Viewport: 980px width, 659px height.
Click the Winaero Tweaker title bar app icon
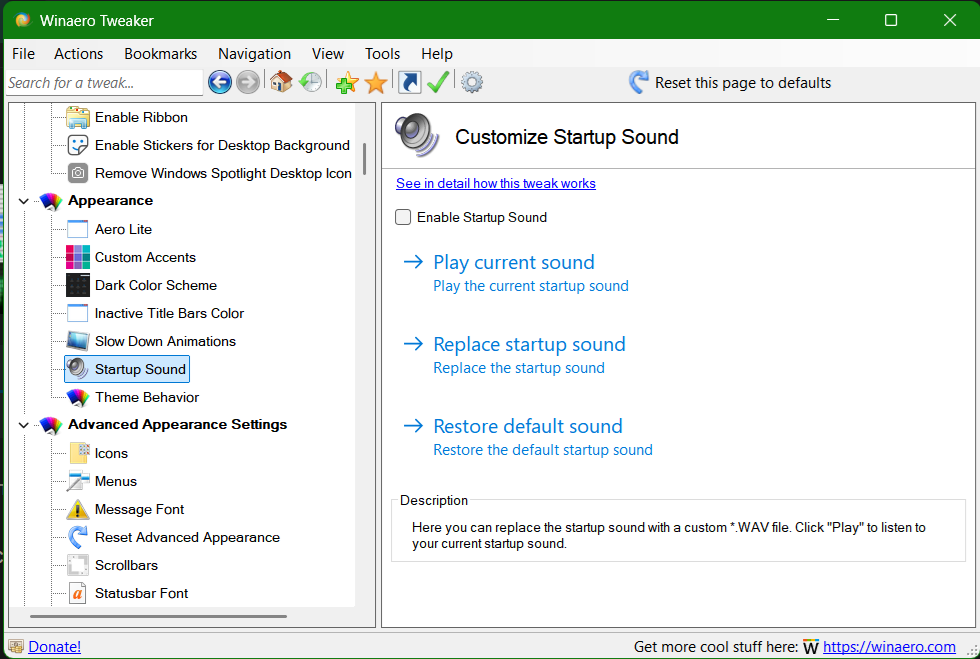point(23,20)
